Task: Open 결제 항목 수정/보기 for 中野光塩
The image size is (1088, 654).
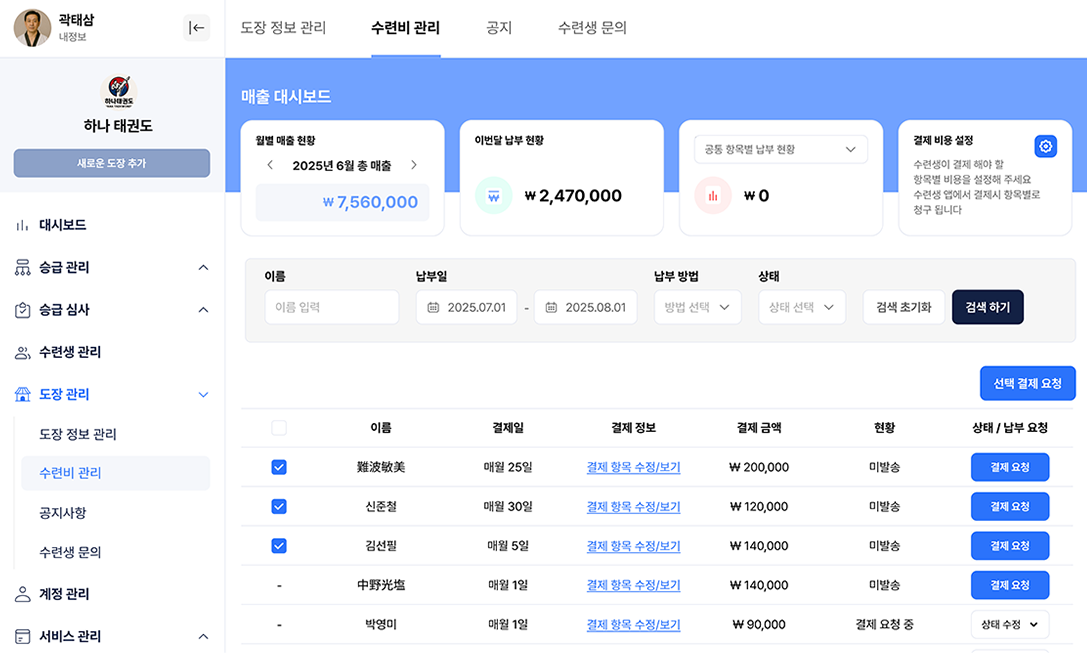Action: click(x=634, y=585)
